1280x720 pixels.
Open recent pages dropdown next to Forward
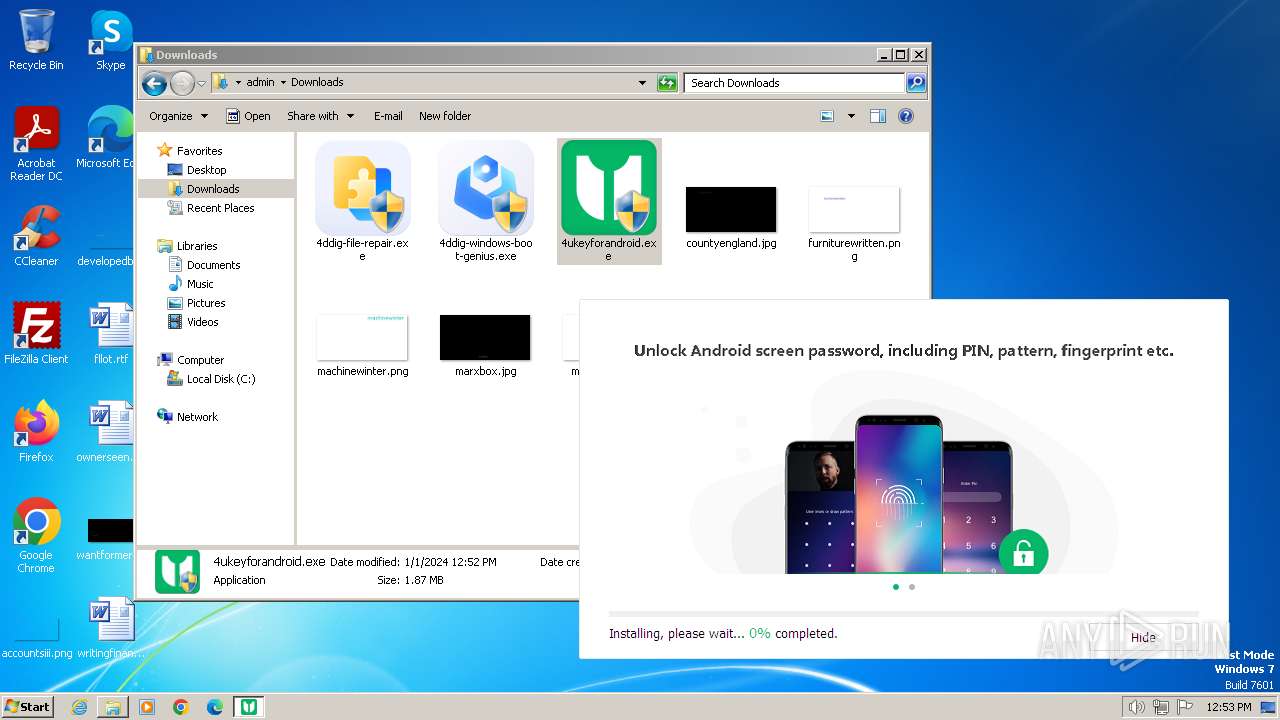[201, 83]
